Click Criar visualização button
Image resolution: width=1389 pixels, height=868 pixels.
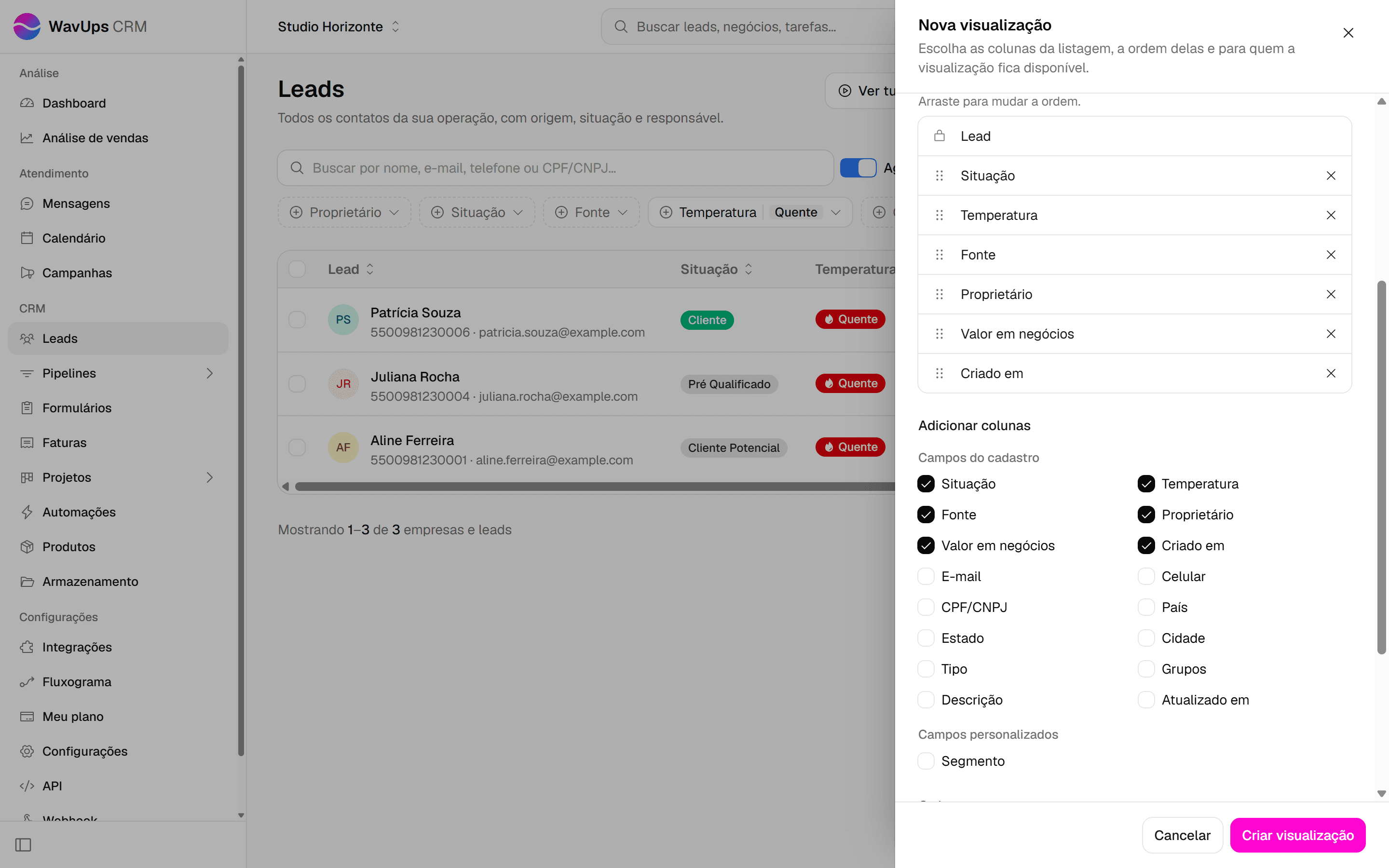1297,835
